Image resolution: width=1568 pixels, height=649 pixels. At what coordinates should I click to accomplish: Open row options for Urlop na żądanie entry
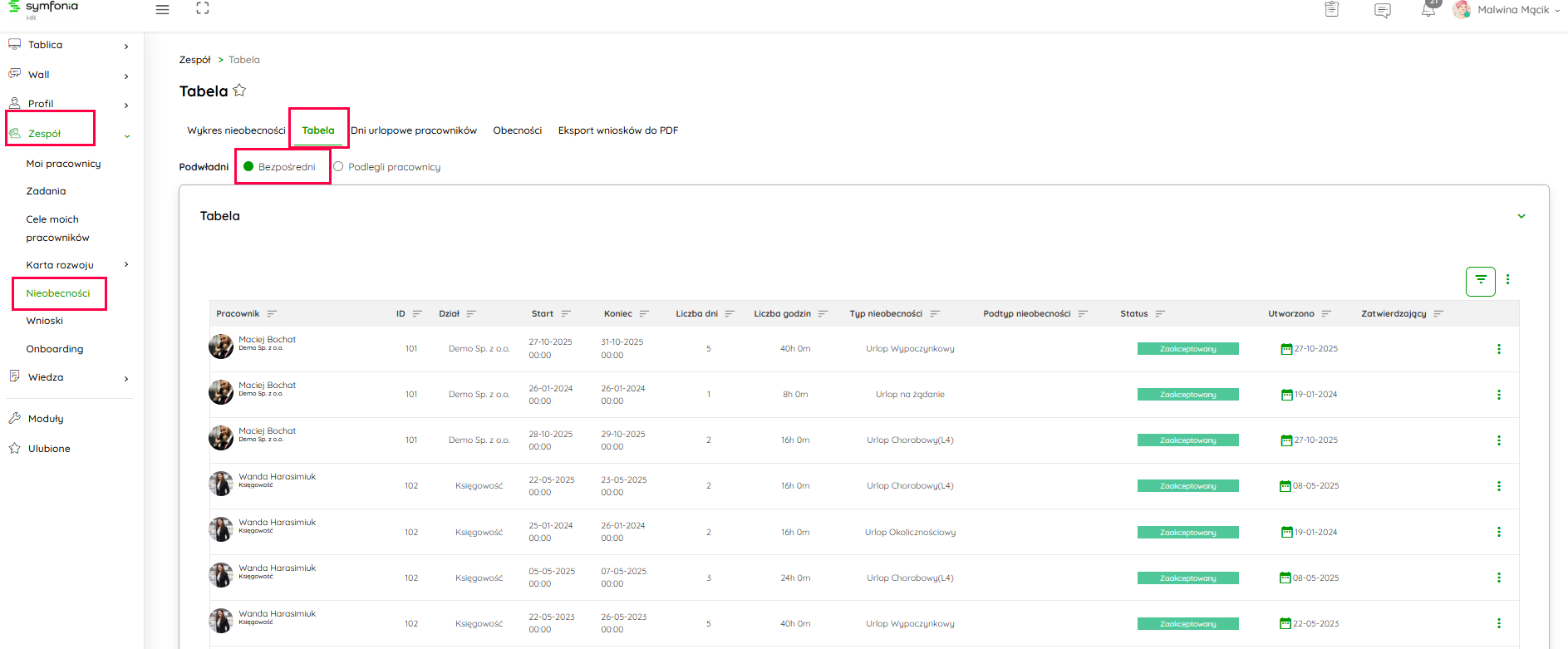pyautogui.click(x=1498, y=395)
